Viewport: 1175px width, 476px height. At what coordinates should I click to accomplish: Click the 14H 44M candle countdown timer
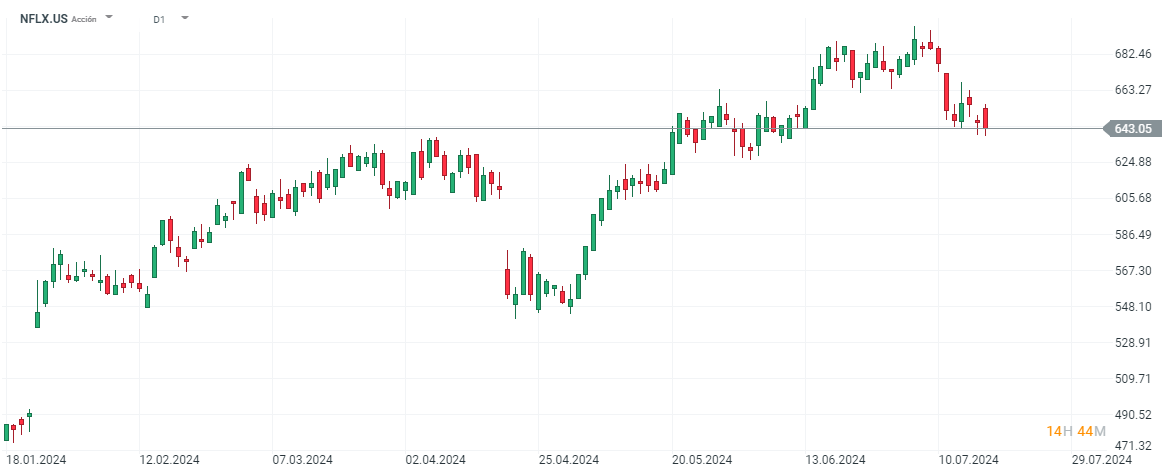[x=1076, y=431]
